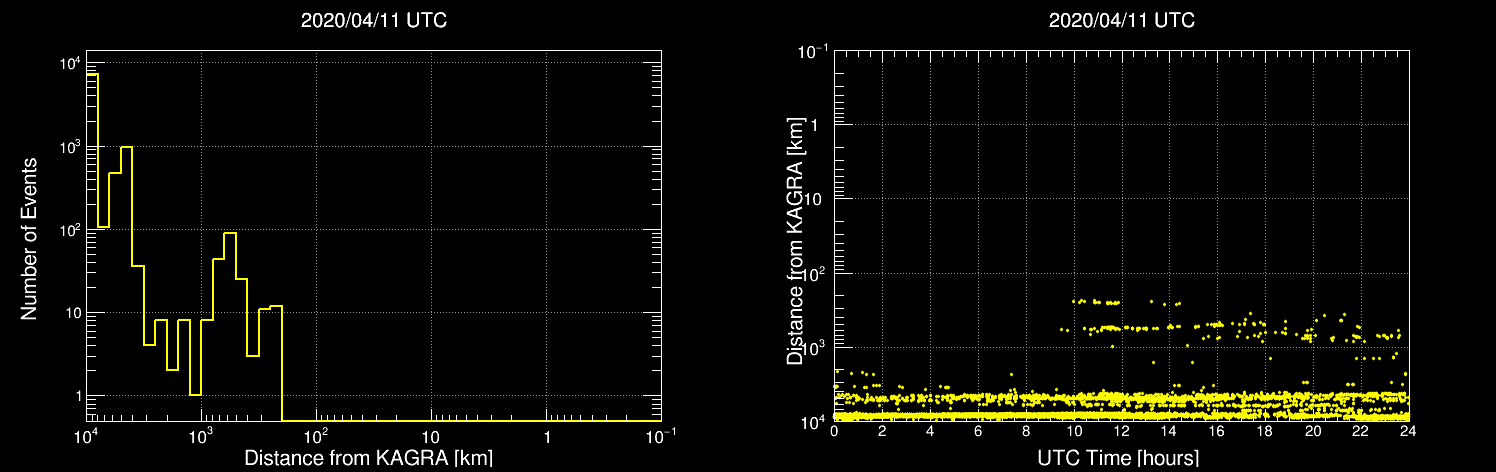Click the '4' tick on UTC Time axis

[x=930, y=433]
